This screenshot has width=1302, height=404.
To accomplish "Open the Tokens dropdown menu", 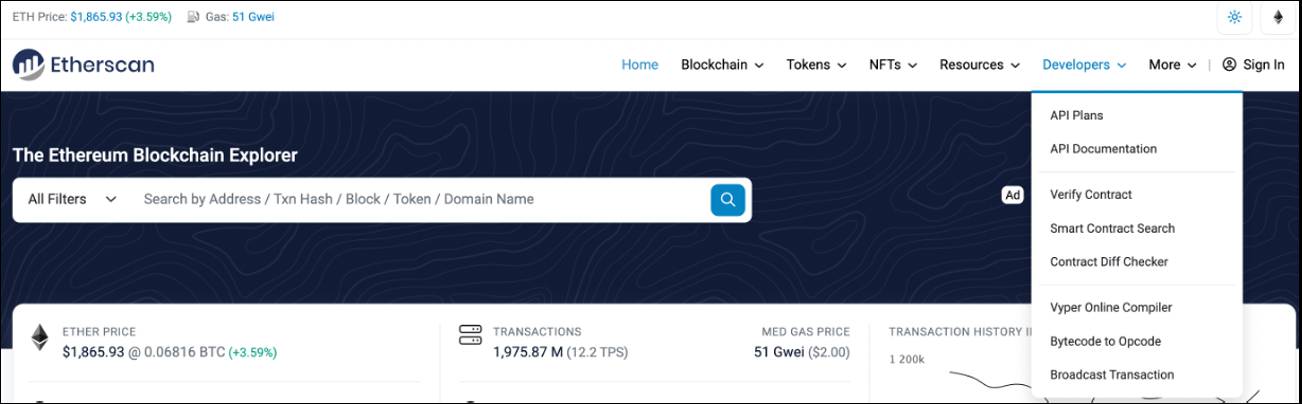I will point(816,64).
